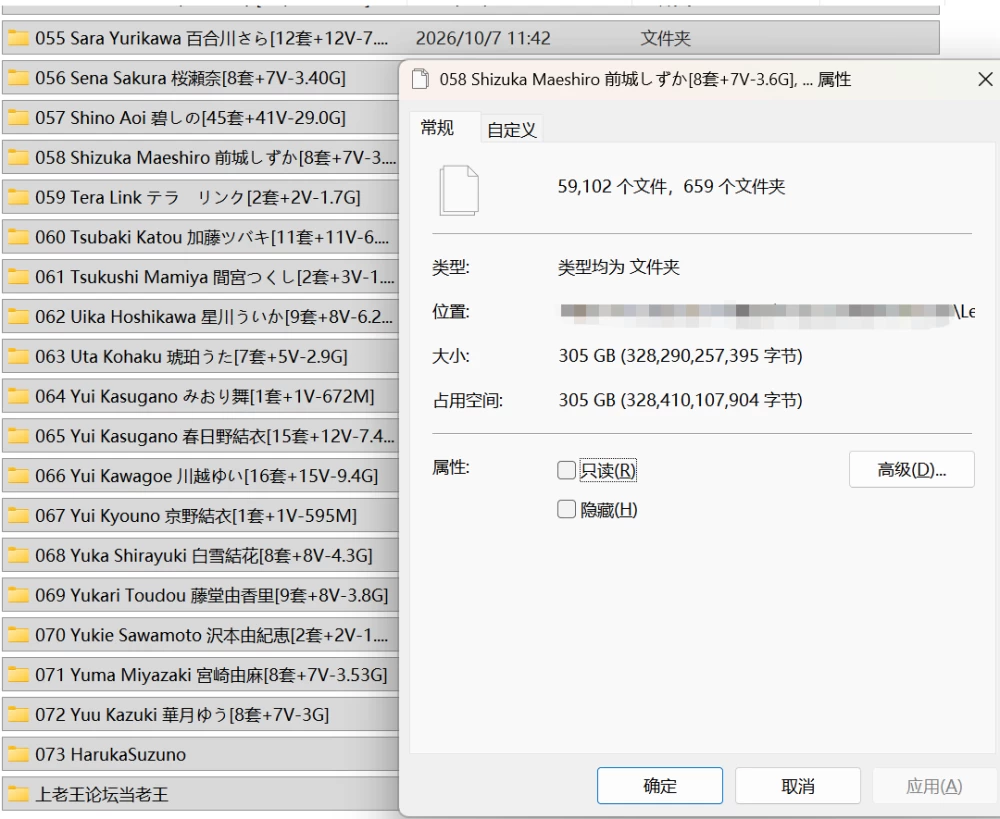Select folder name 068 Yuka Shirayuki 白雪結花
Viewport: 1000px width, 819px height.
(x=203, y=556)
